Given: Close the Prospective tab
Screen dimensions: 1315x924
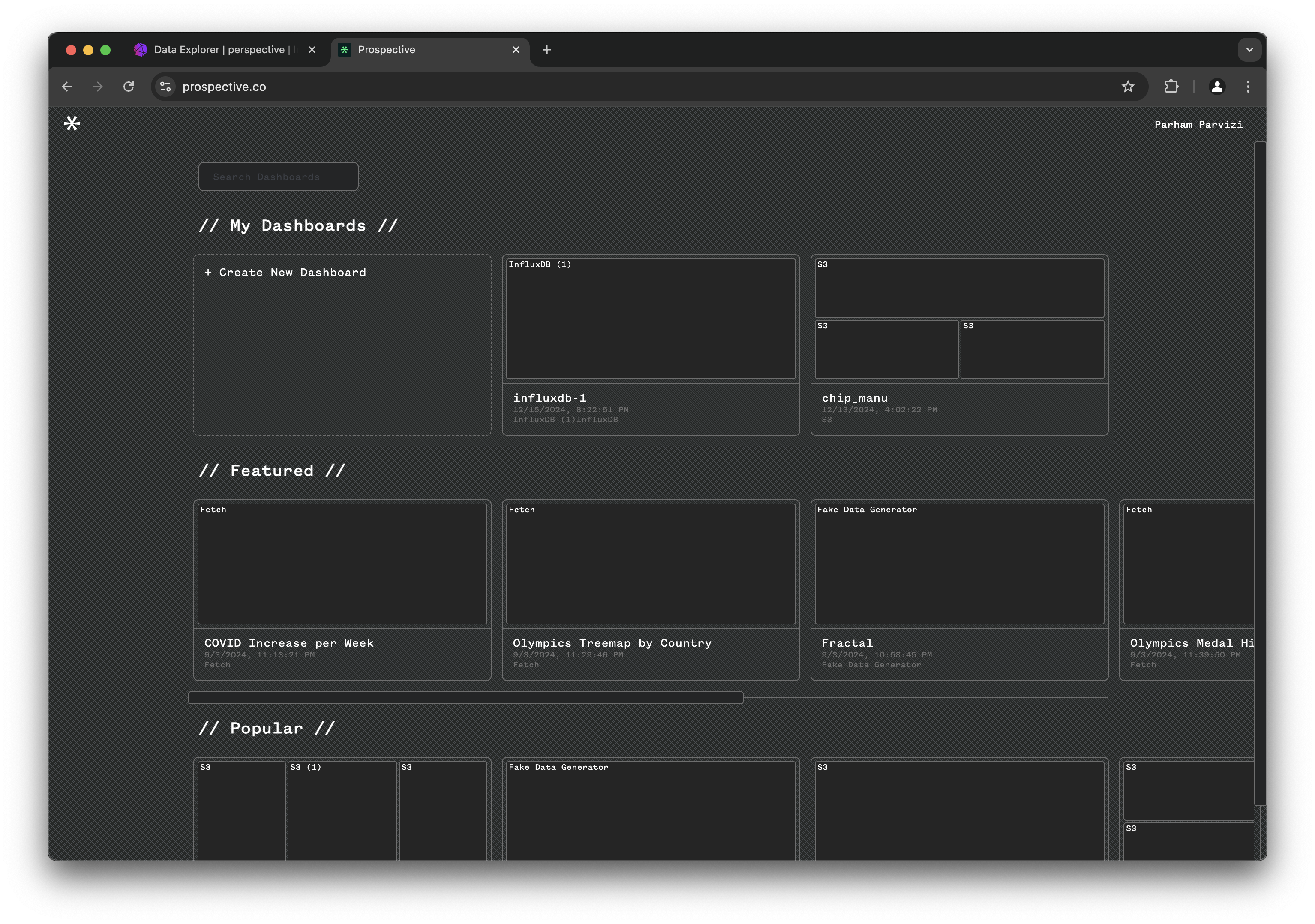Looking at the screenshot, I should (516, 50).
